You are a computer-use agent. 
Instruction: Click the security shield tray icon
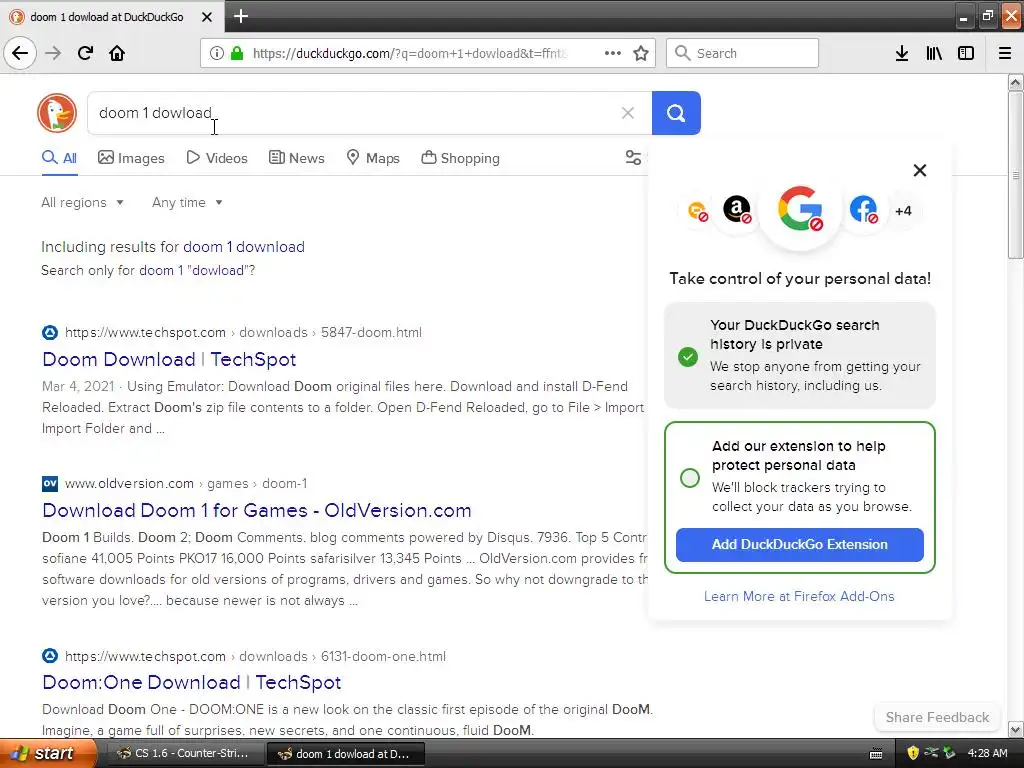coord(913,753)
